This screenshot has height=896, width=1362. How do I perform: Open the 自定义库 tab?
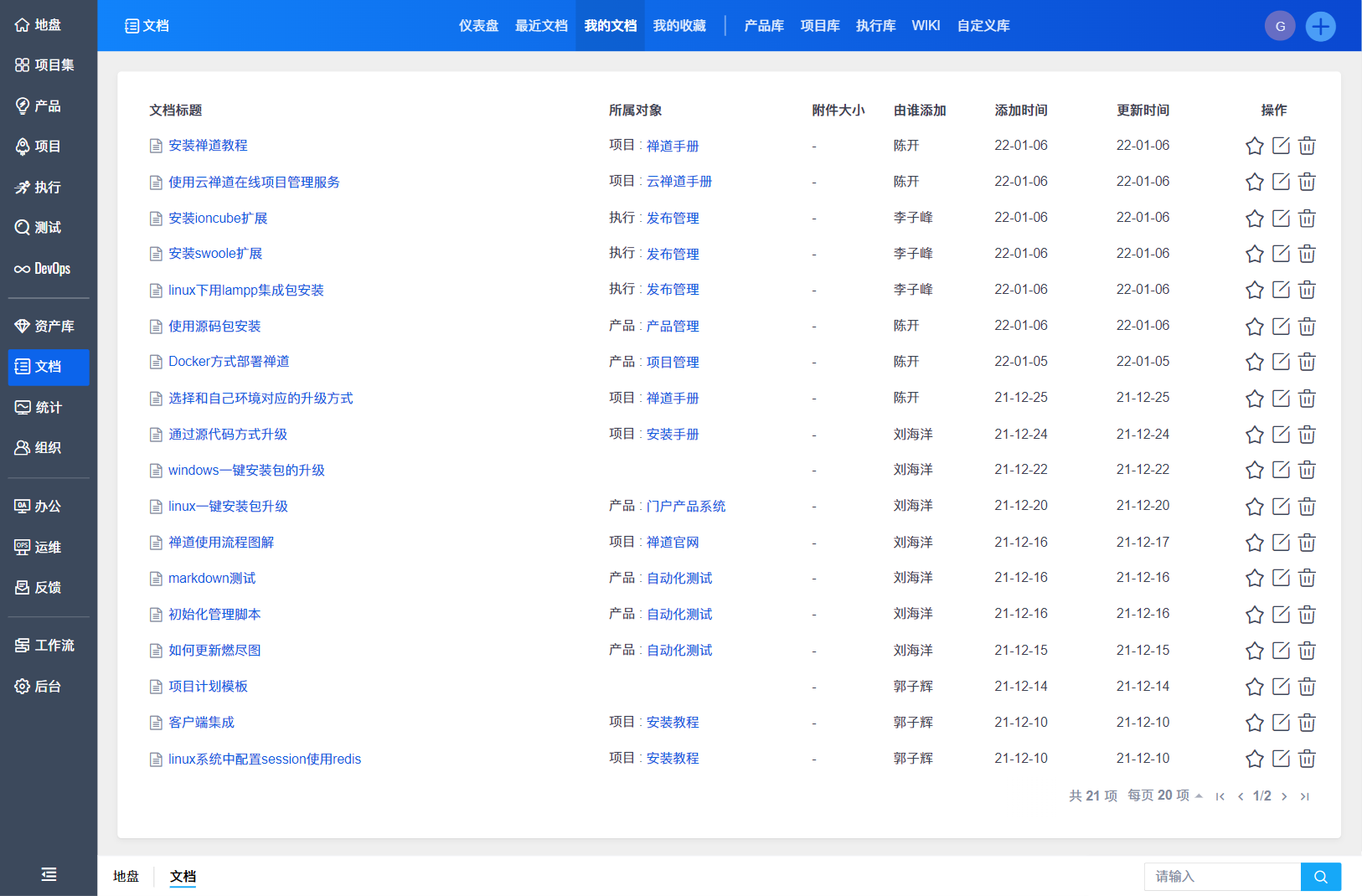point(983,26)
